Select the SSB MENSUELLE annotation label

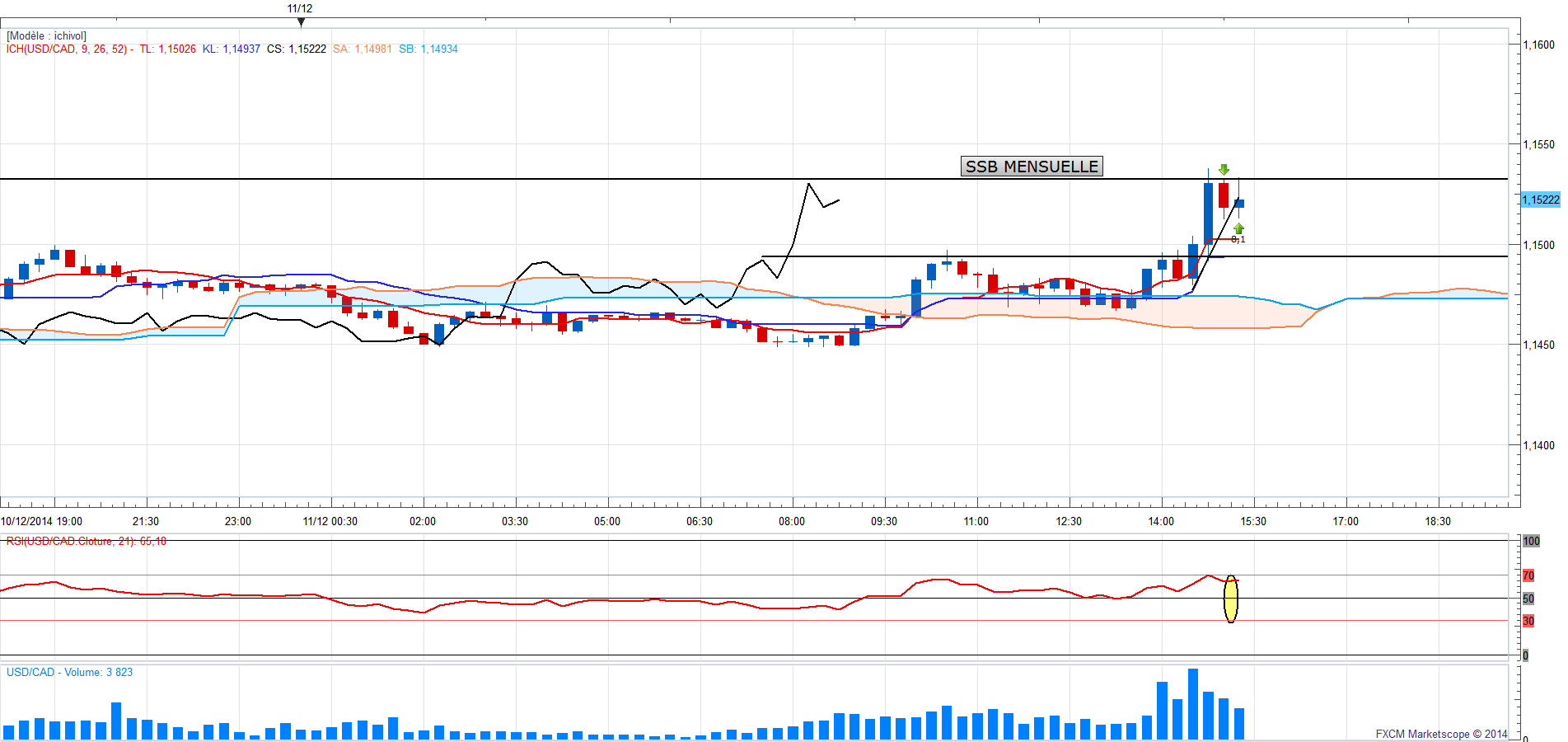(1032, 167)
